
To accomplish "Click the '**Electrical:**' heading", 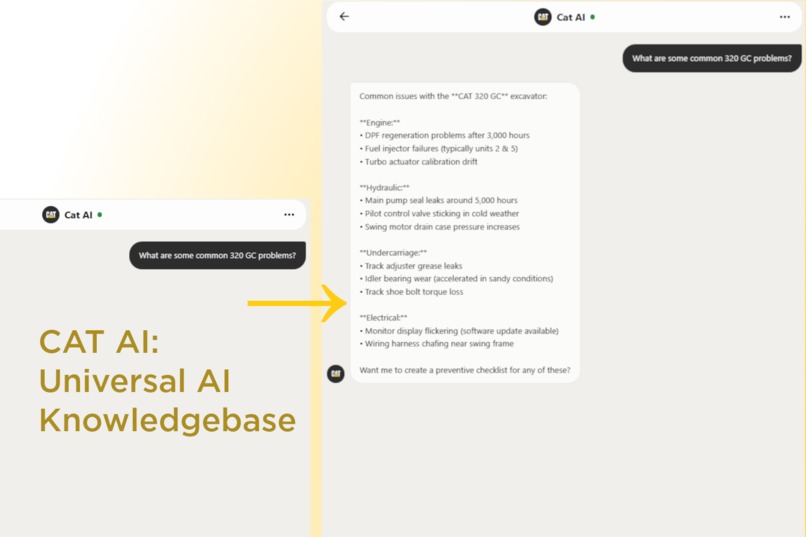I will 383,318.
